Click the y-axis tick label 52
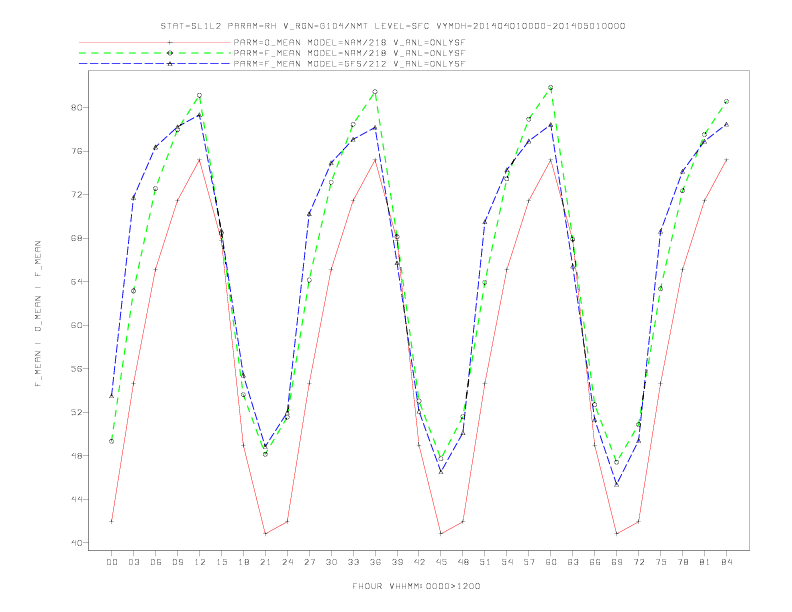Screen dimensions: 792x612 76,412
